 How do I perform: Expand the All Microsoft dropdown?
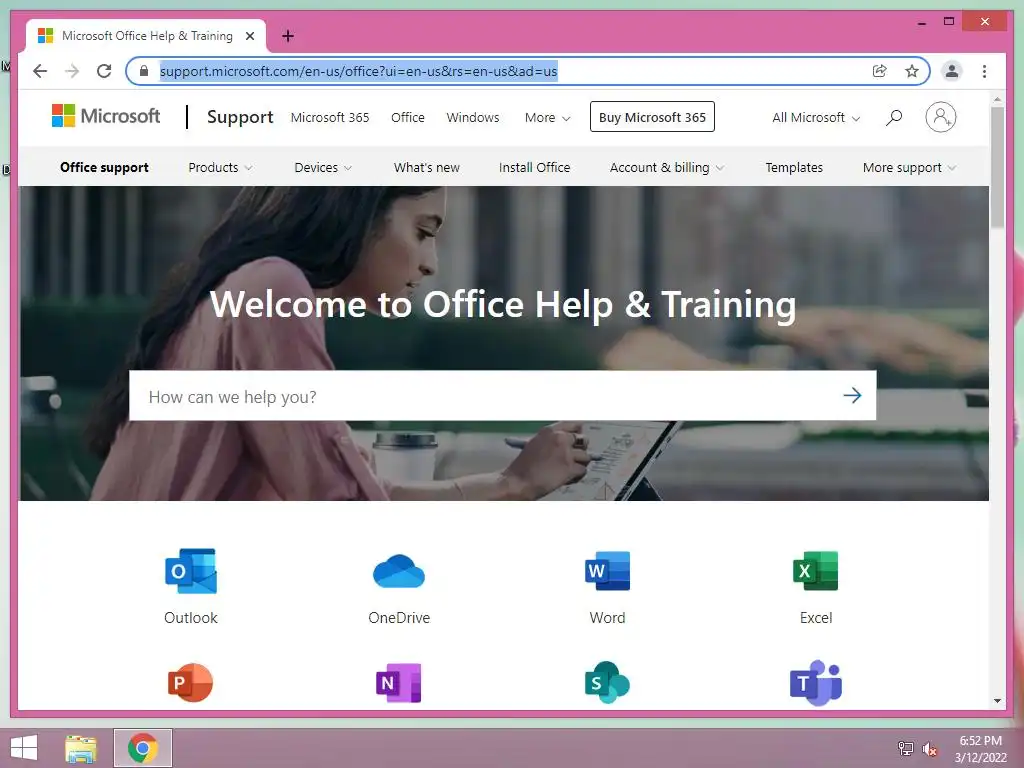pyautogui.click(x=816, y=118)
